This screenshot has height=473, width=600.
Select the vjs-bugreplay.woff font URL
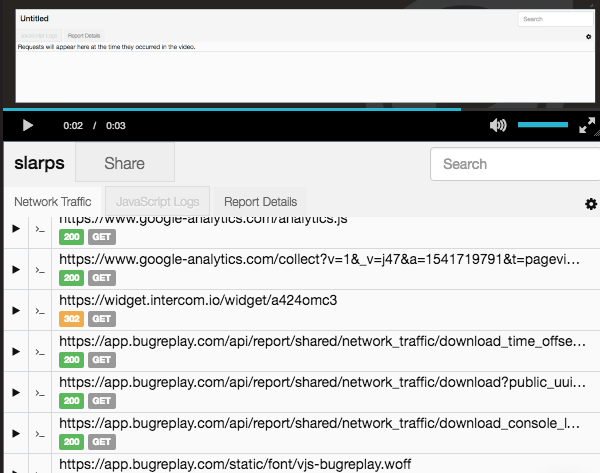pos(235,464)
